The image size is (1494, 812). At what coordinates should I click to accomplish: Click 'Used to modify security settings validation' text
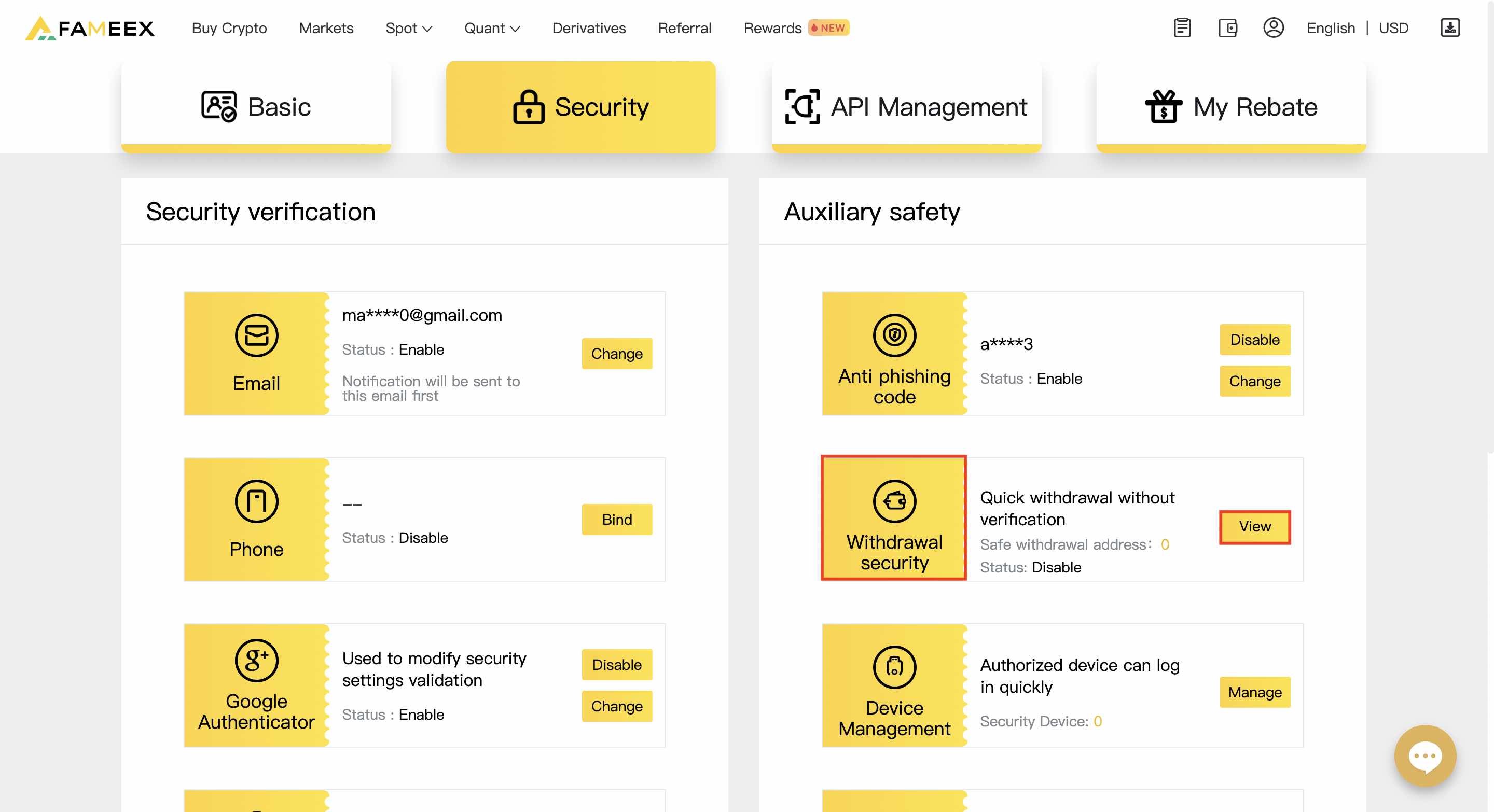click(x=434, y=669)
